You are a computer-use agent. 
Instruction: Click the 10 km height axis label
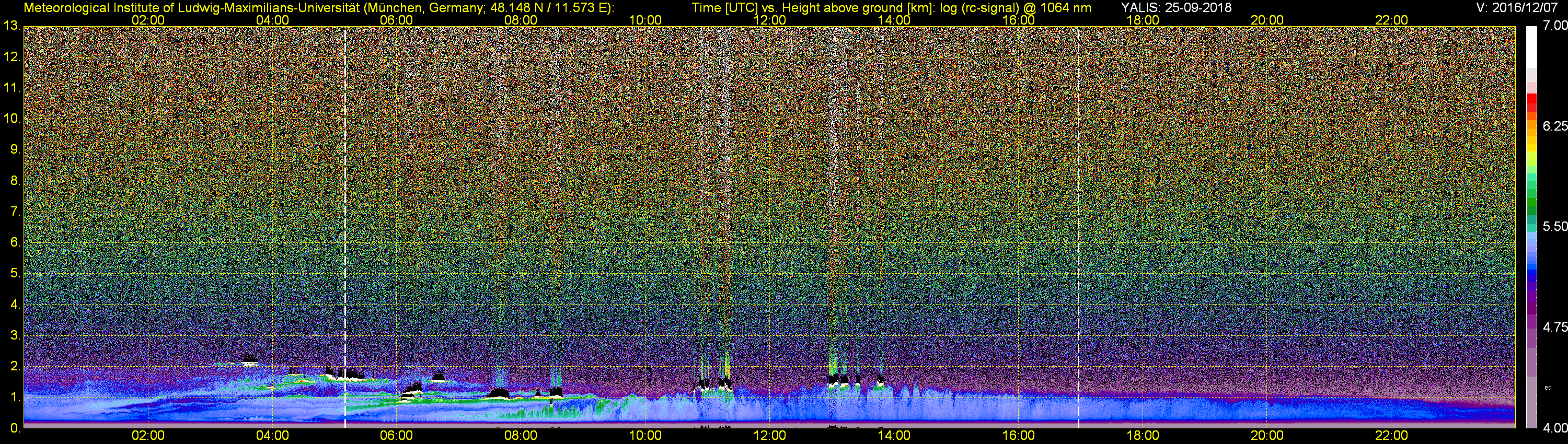11,119
